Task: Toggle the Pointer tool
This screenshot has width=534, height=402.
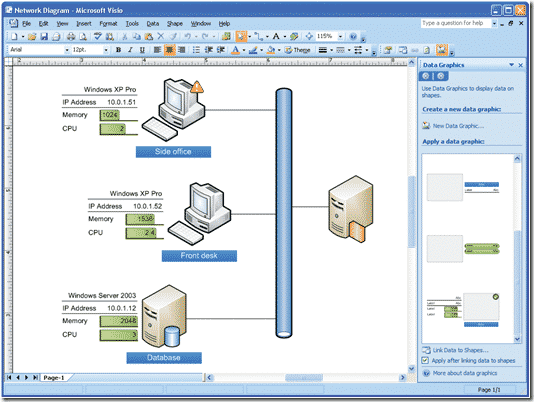Action: pos(241,36)
